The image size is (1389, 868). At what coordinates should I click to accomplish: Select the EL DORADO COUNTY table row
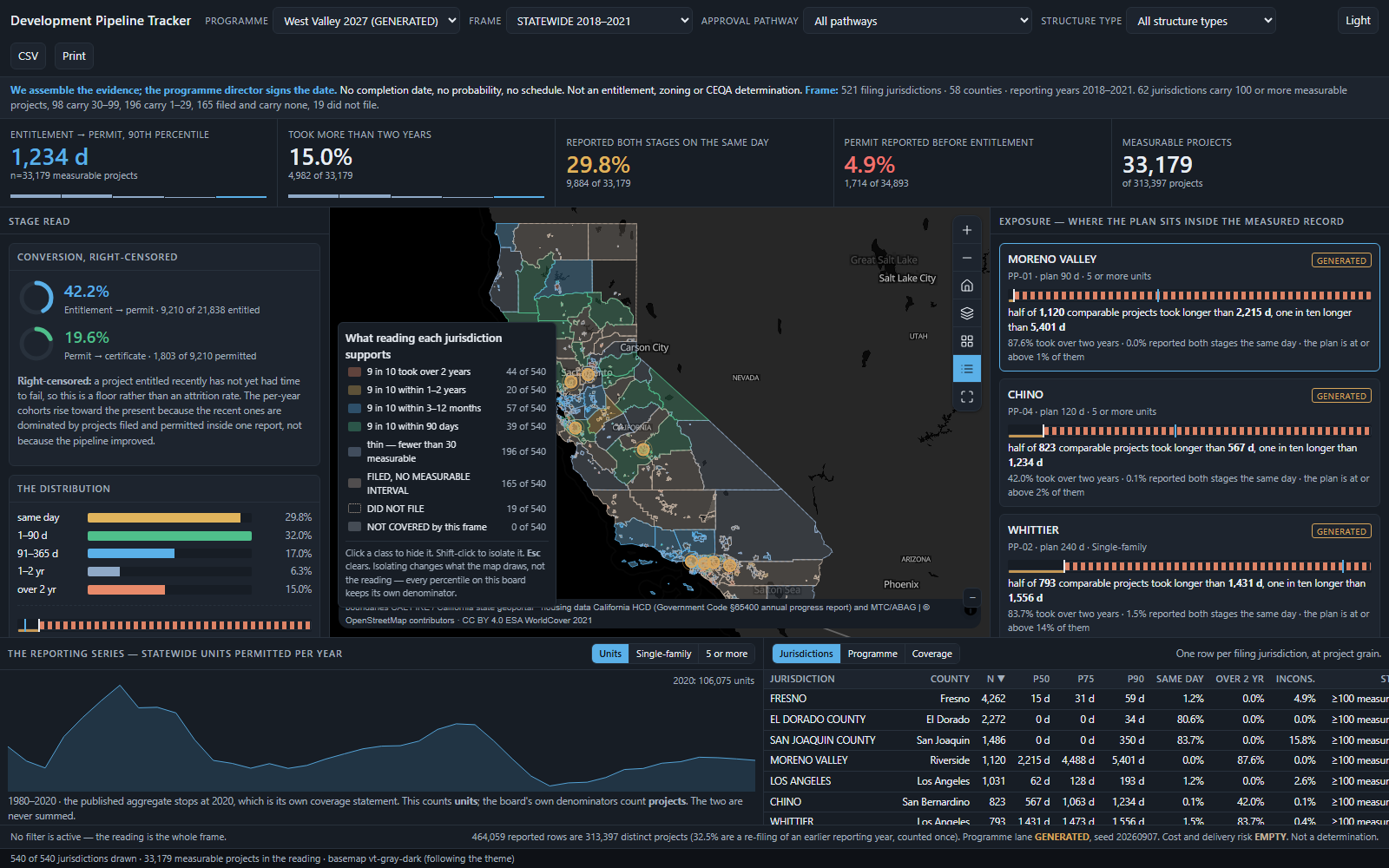[x=1076, y=720]
